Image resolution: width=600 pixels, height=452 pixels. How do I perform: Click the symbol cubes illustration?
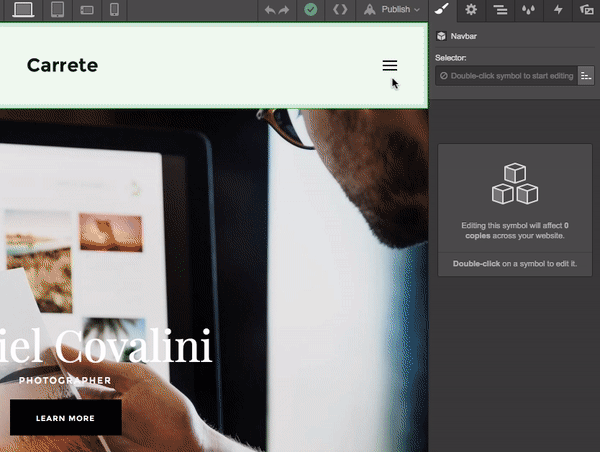515,183
